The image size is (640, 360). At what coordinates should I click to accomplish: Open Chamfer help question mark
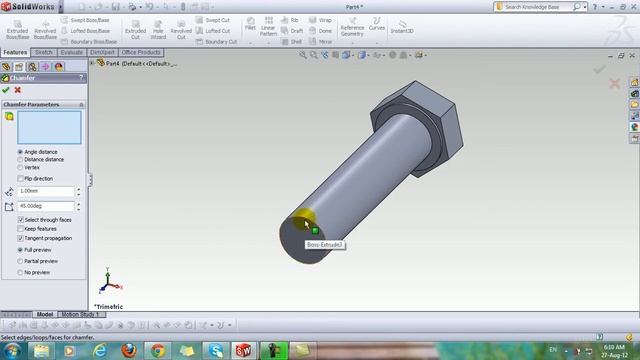(81, 78)
